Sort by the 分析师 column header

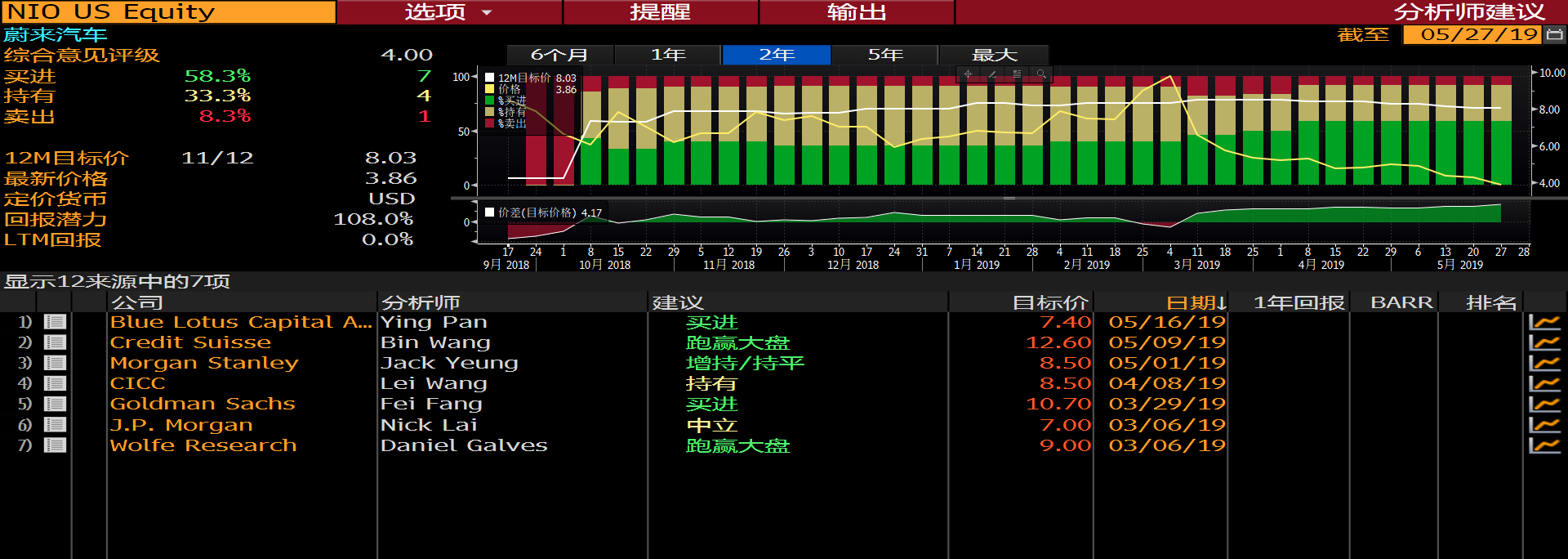(512, 302)
